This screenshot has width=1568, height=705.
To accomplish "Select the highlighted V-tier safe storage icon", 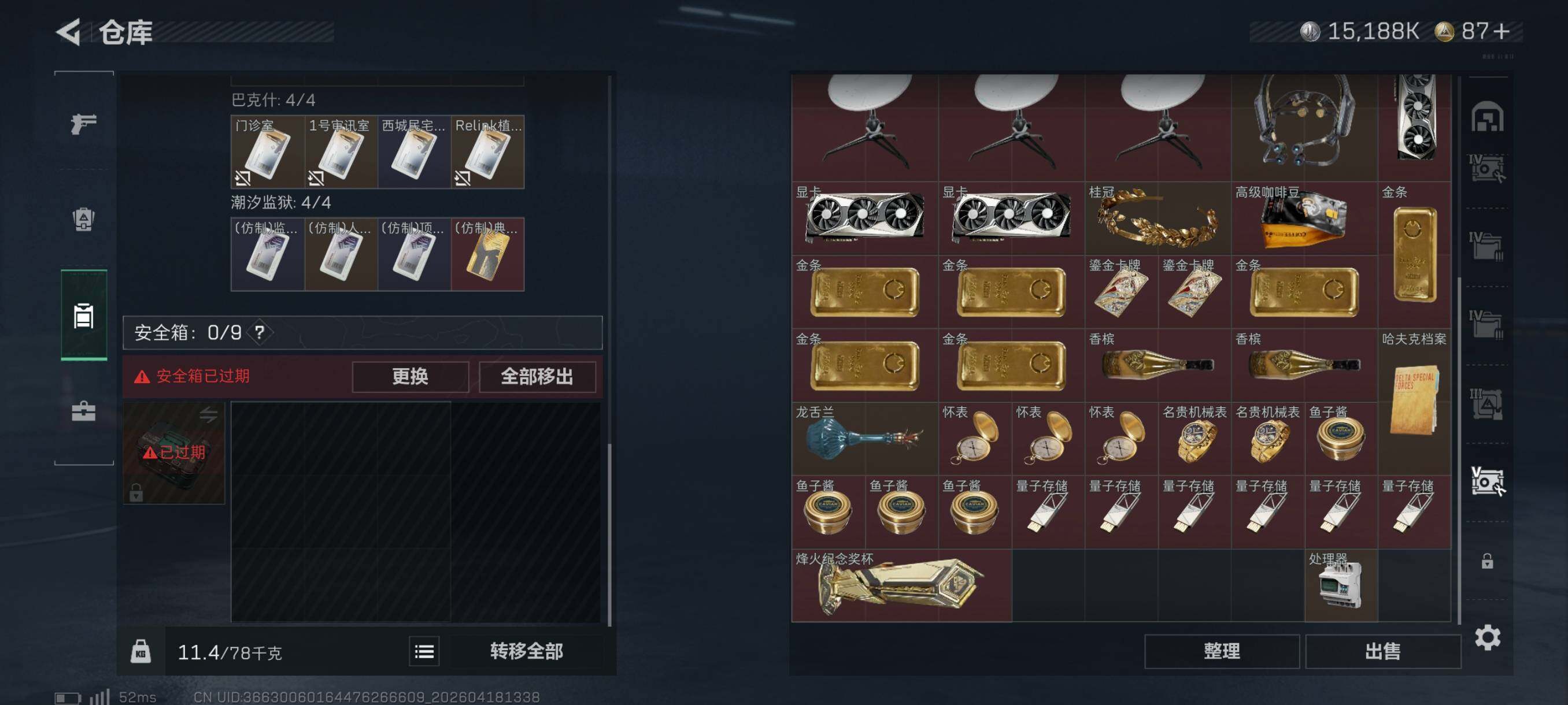I will click(x=1487, y=481).
